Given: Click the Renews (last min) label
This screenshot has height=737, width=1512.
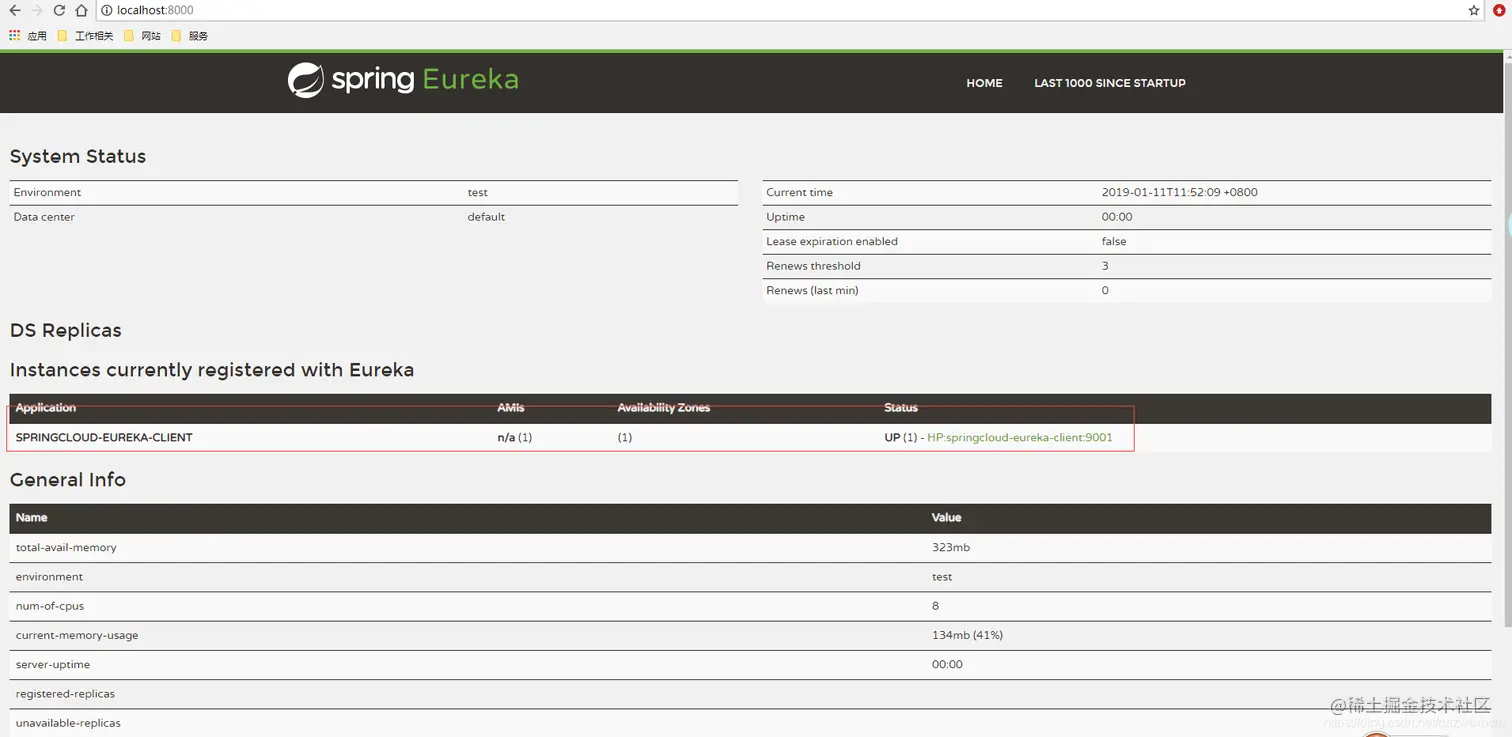Looking at the screenshot, I should click(x=812, y=290).
